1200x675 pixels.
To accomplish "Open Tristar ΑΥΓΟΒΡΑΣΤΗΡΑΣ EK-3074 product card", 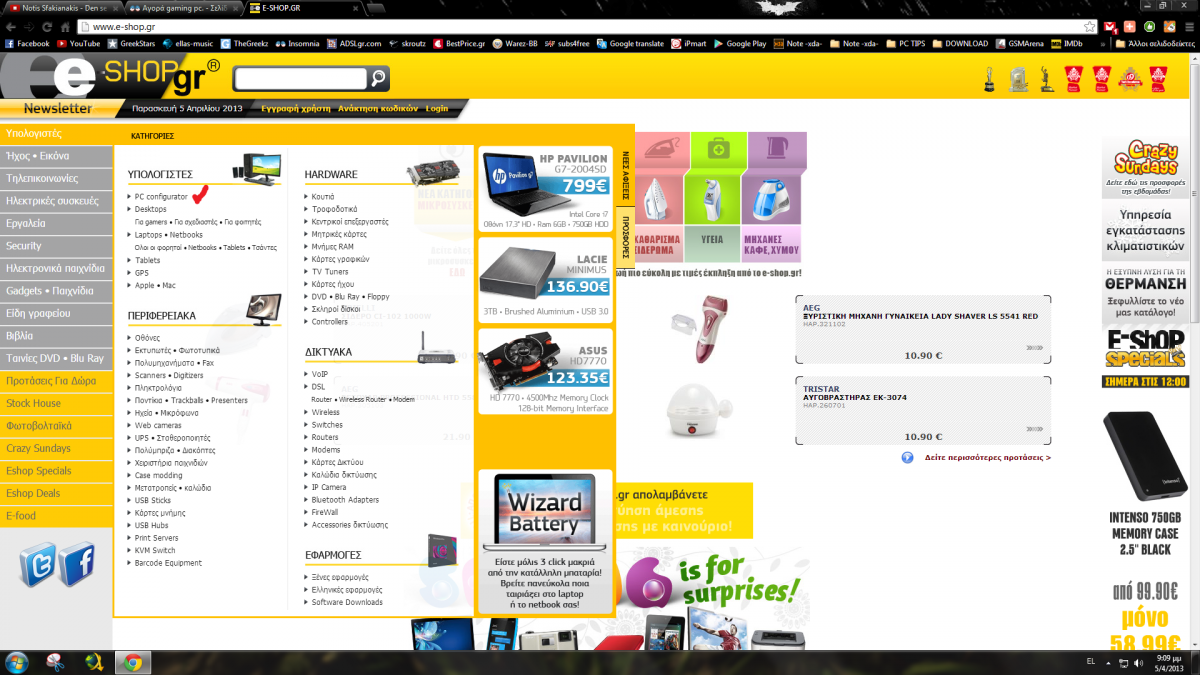I will 923,411.
